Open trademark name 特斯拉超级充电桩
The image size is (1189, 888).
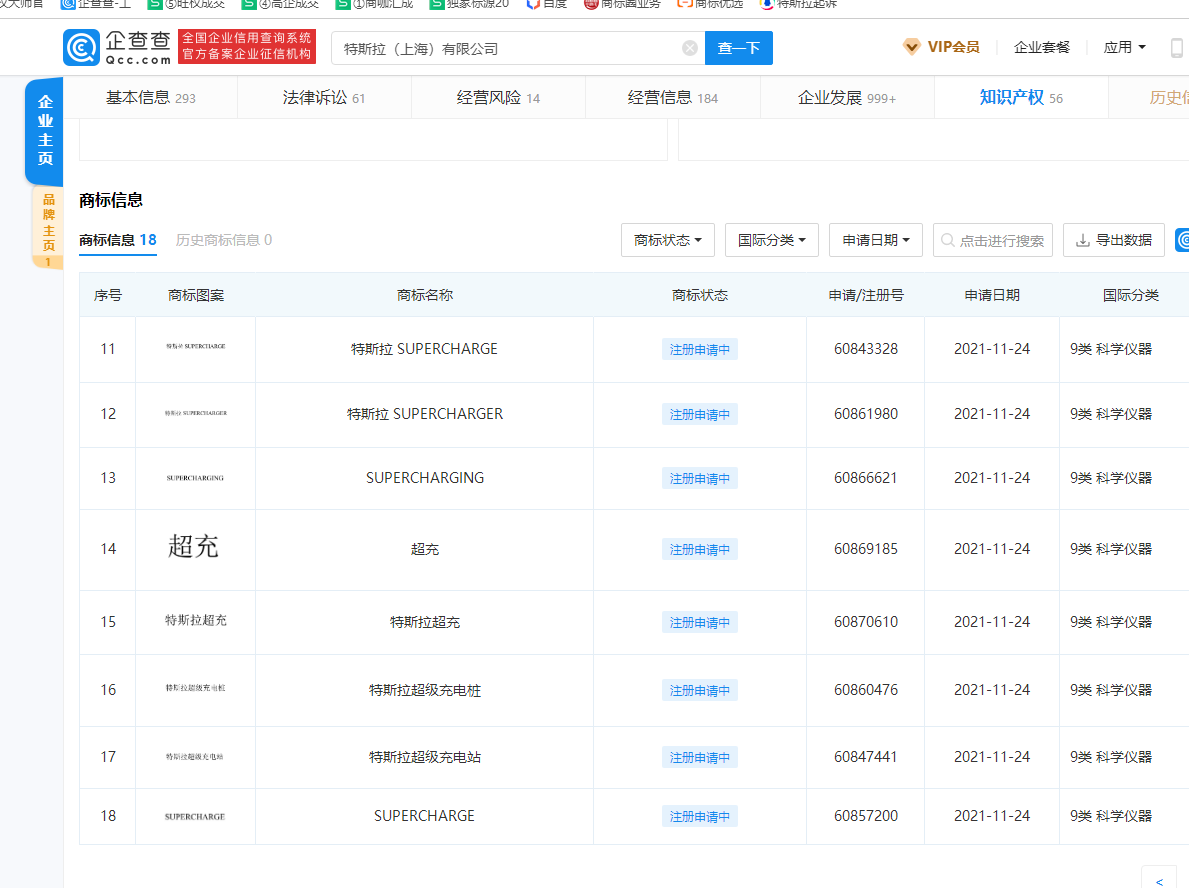tap(425, 690)
